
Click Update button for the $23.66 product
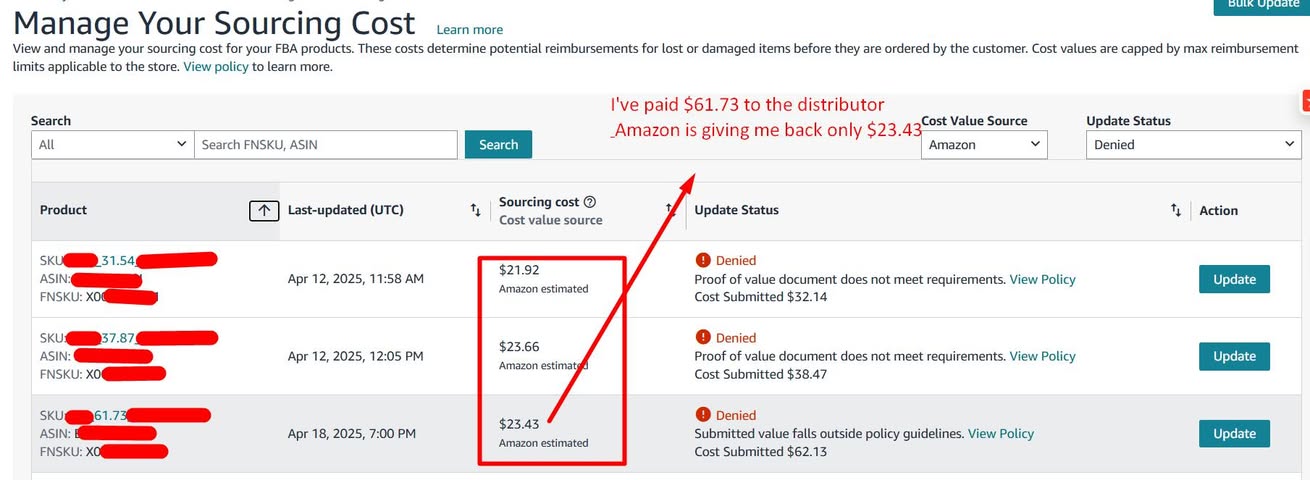pyautogui.click(x=1234, y=356)
